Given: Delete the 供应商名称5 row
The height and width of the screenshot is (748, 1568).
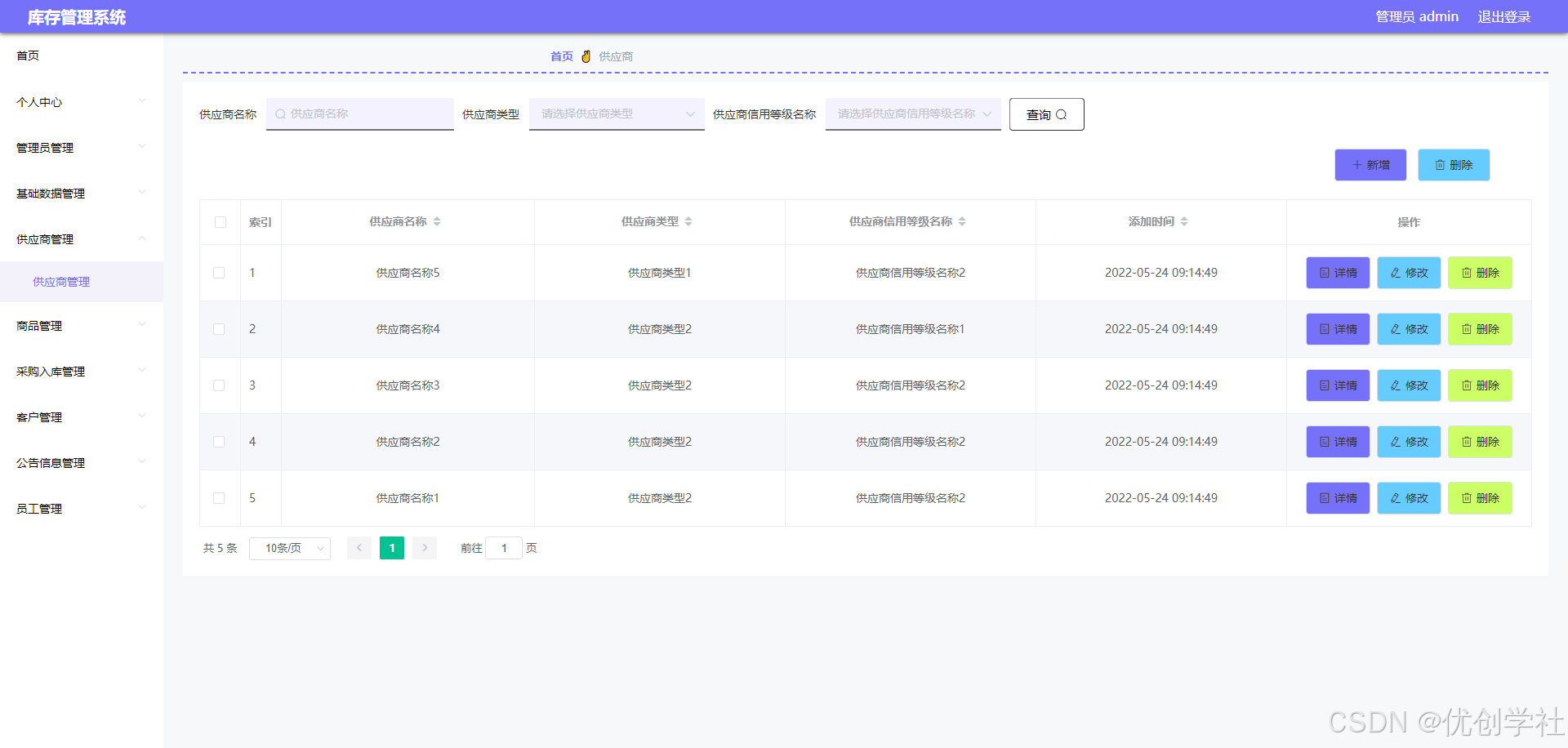Looking at the screenshot, I should (1480, 273).
